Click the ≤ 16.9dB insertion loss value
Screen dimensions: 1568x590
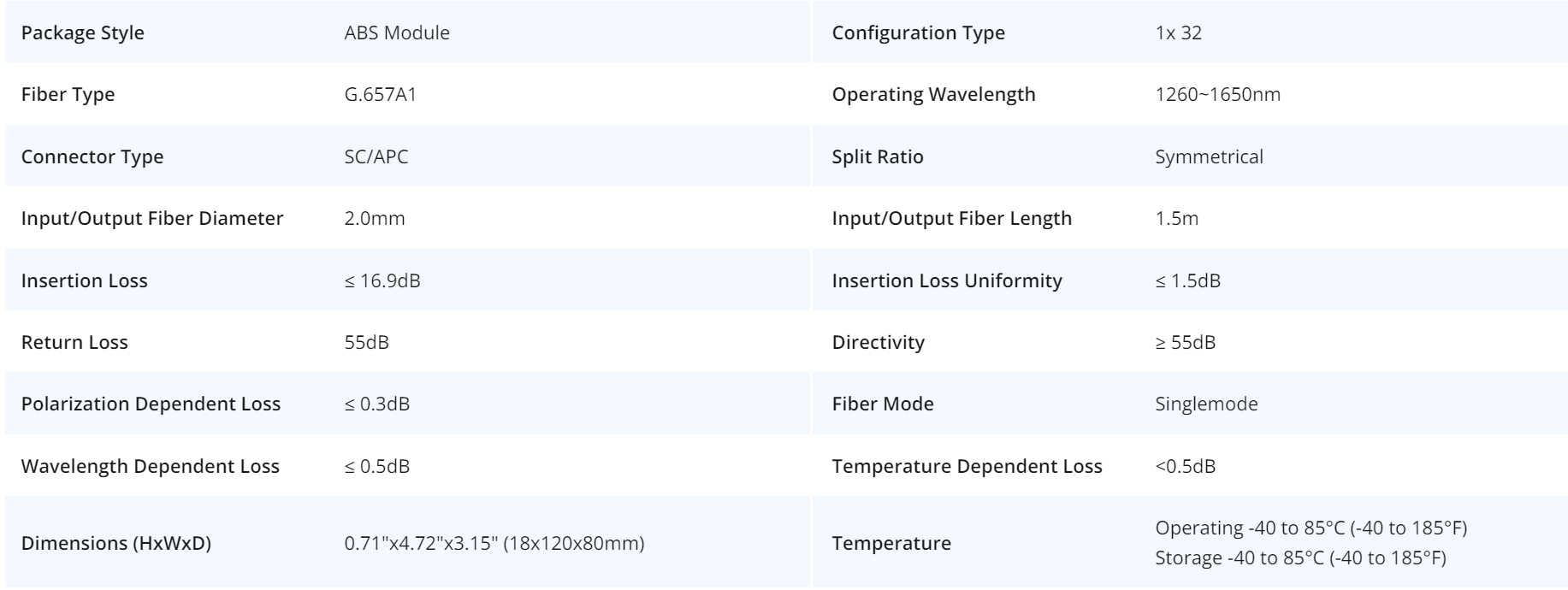(382, 280)
